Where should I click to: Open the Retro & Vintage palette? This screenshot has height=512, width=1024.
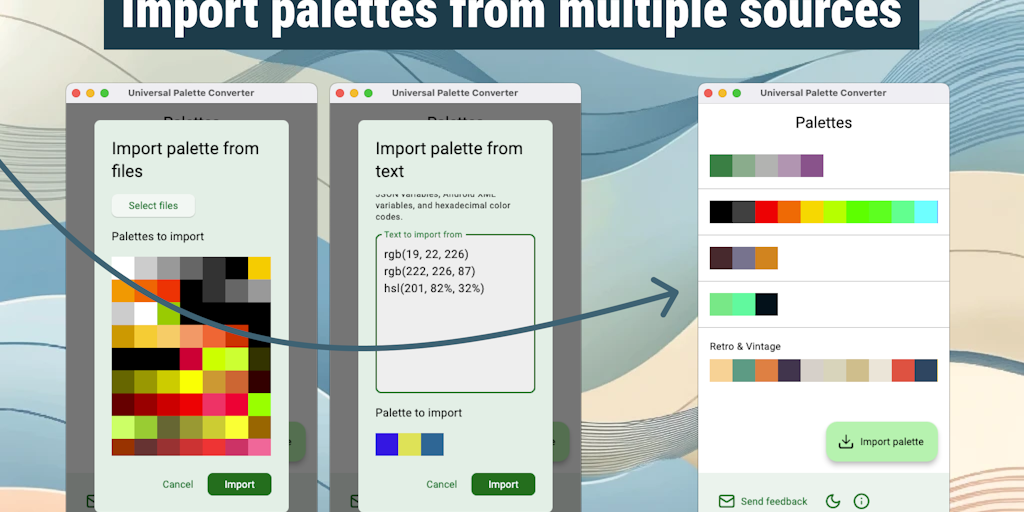pyautogui.click(x=824, y=361)
